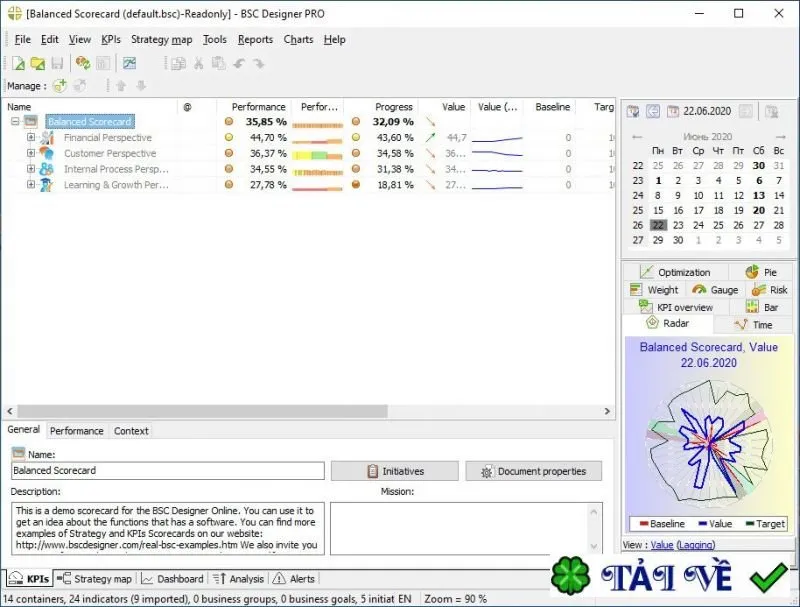Click the Document properties button
The image size is (800, 607).
coord(533,471)
